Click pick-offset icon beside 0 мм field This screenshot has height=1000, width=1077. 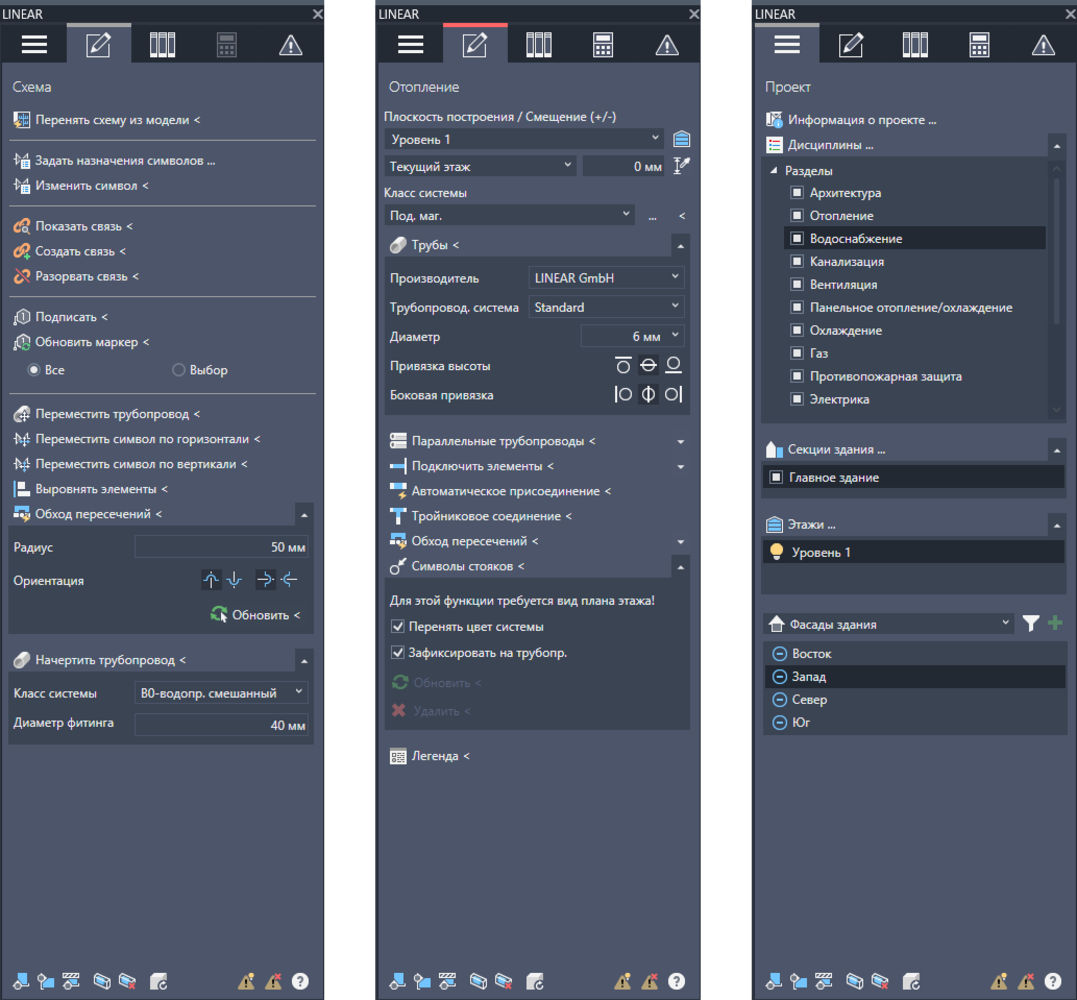click(x=681, y=166)
